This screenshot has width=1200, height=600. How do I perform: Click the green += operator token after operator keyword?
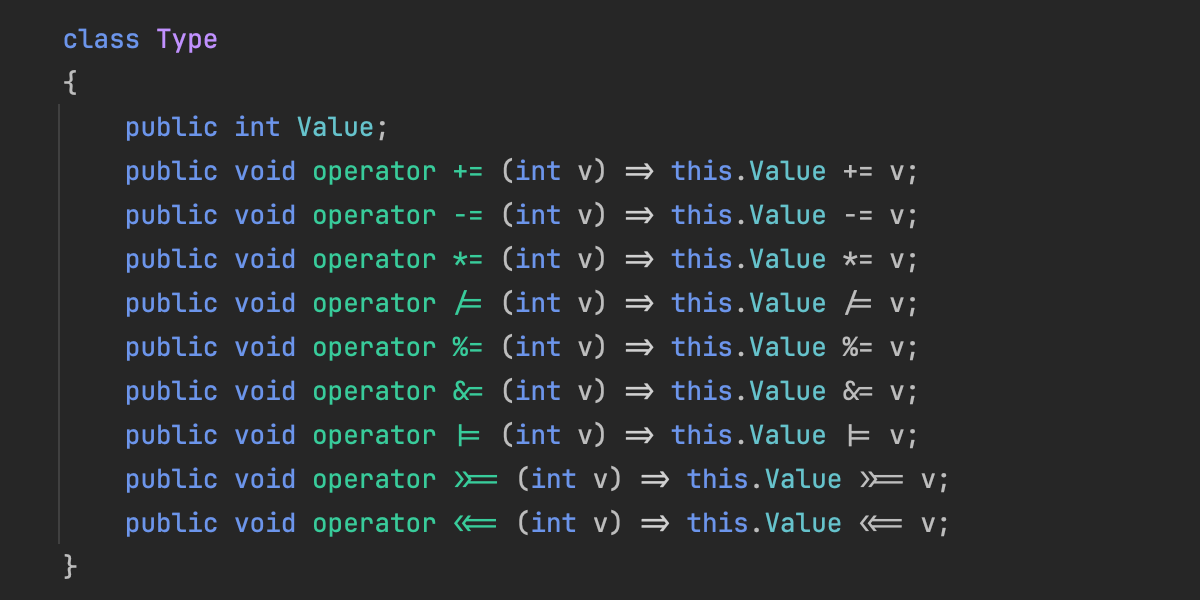coord(468,172)
